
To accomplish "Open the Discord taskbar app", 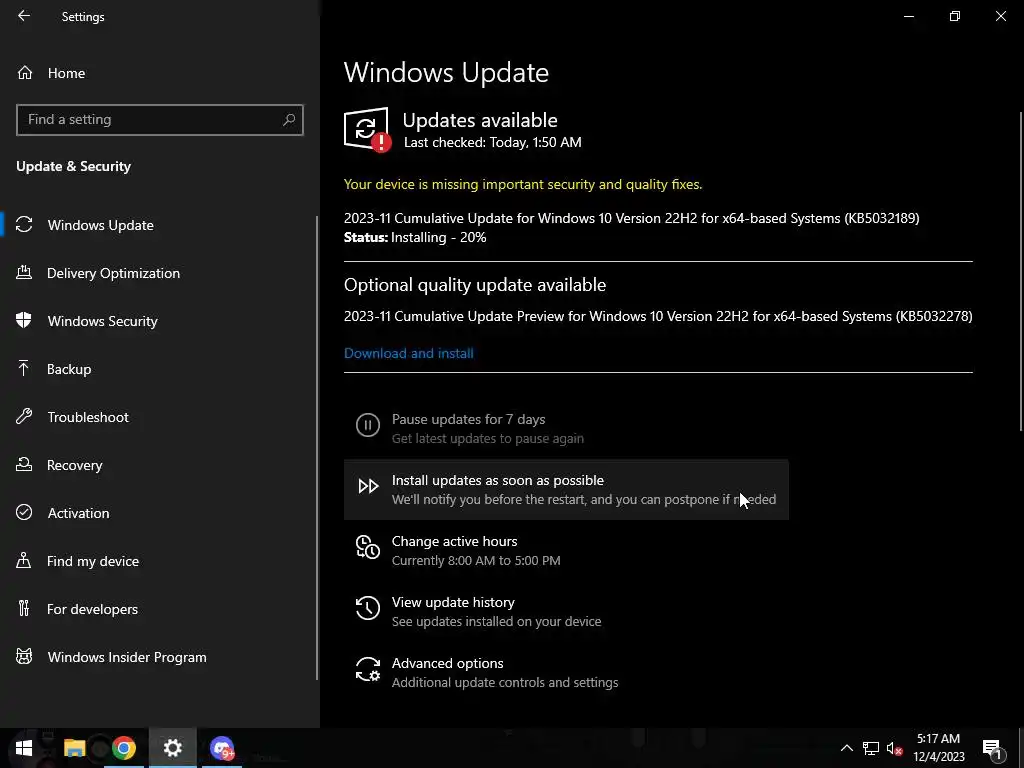I will [222, 748].
